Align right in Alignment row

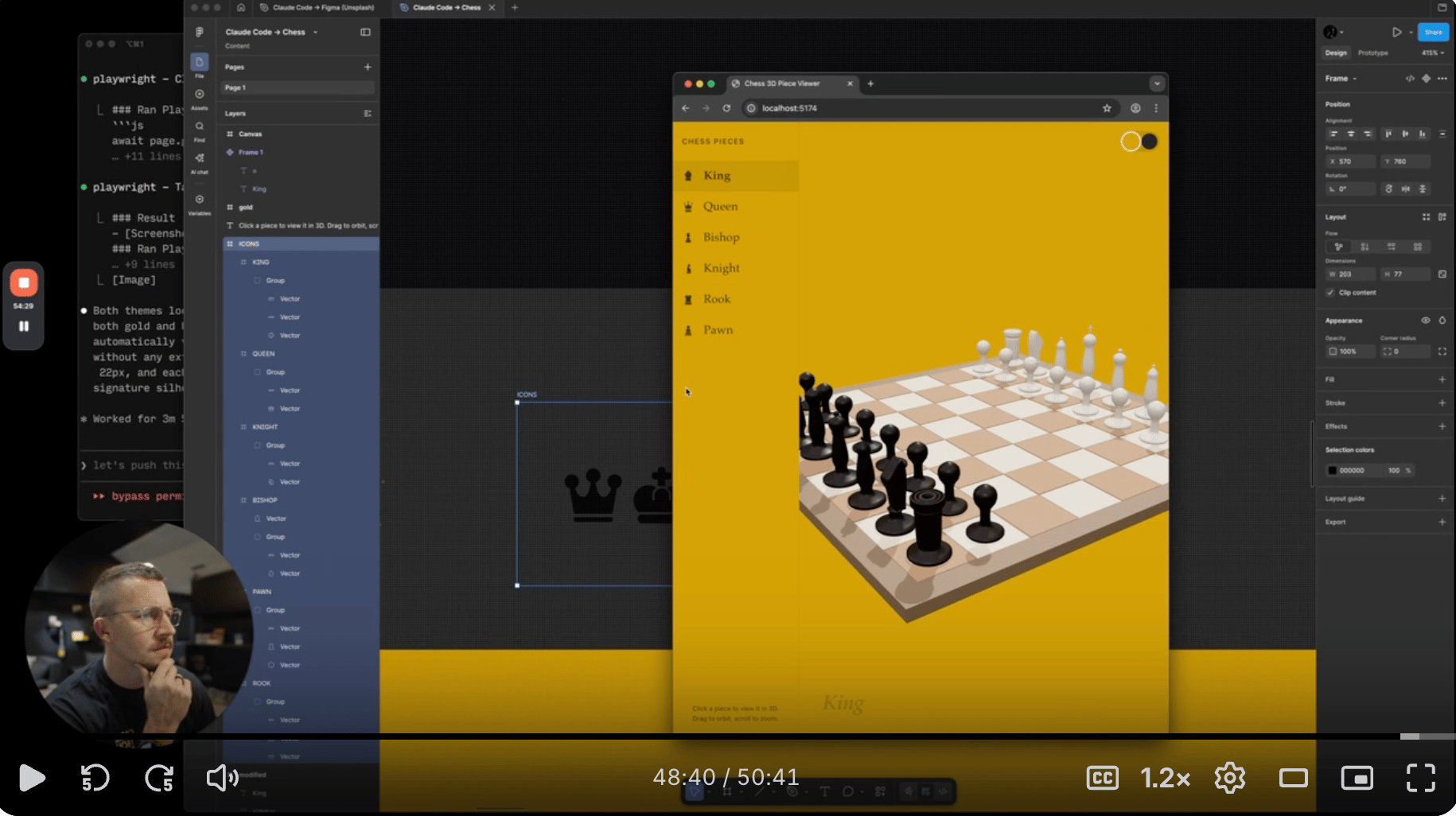click(x=1368, y=134)
